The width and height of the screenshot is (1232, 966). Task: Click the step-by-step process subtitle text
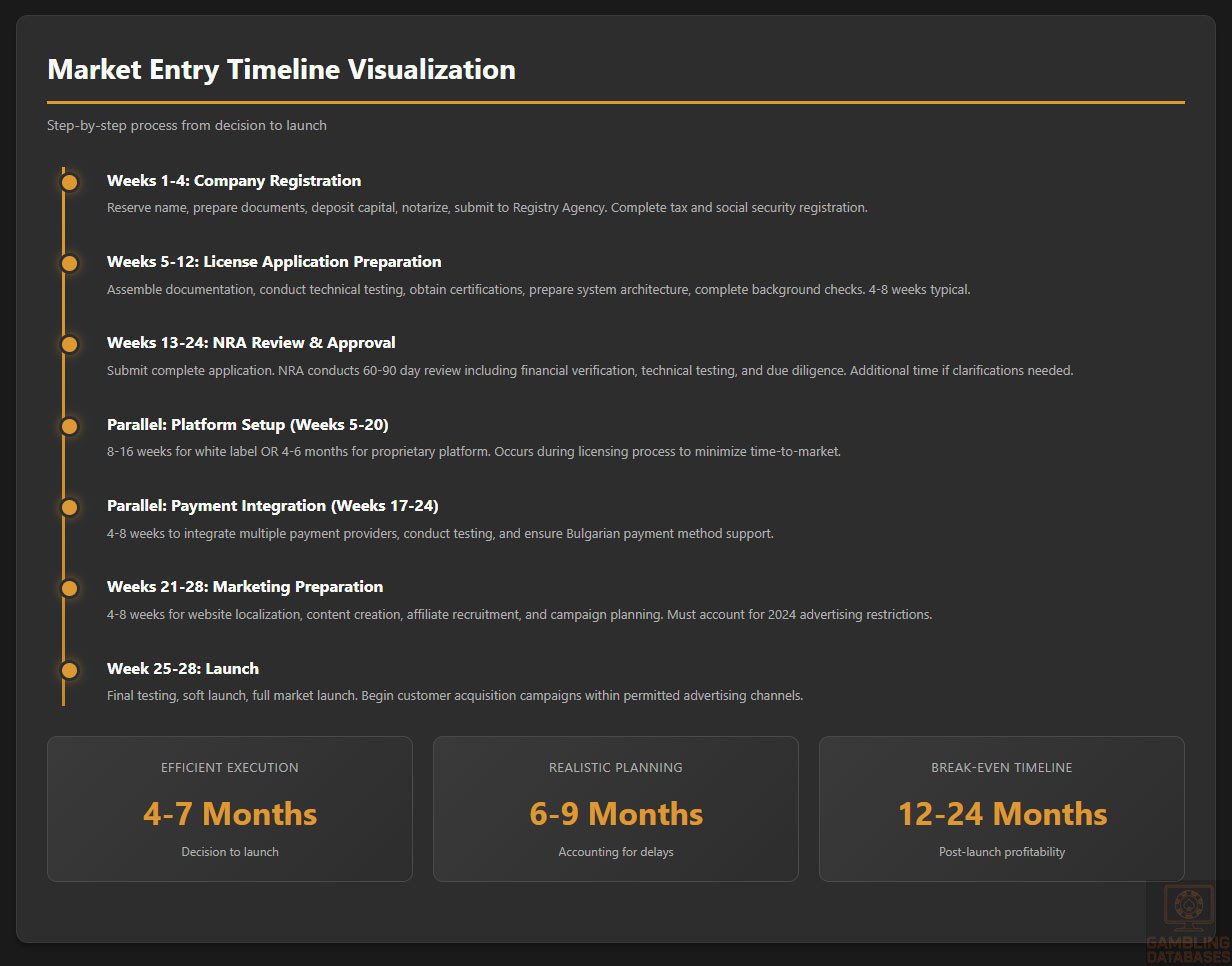point(187,125)
